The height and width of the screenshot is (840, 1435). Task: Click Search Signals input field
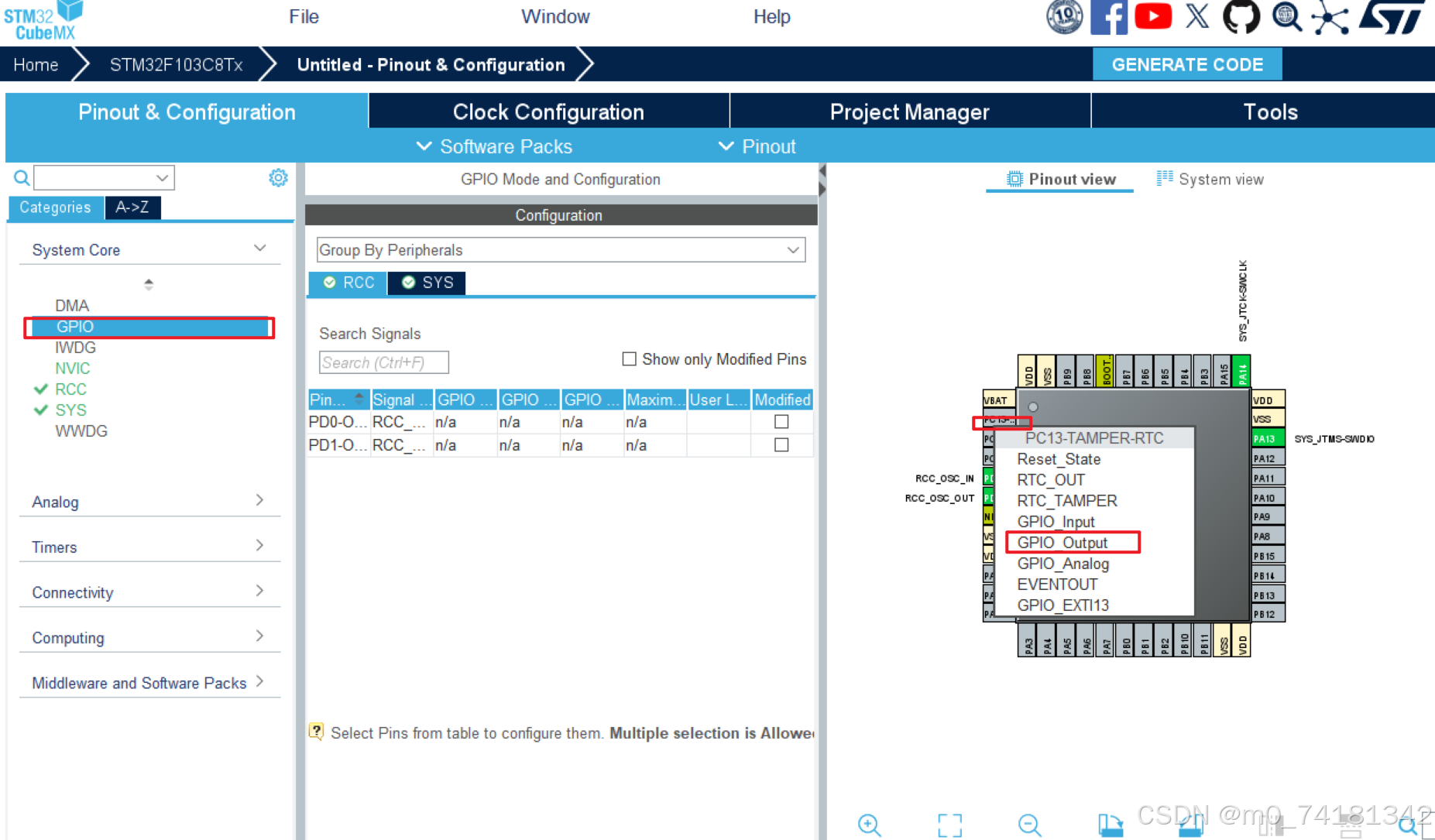pyautogui.click(x=383, y=362)
